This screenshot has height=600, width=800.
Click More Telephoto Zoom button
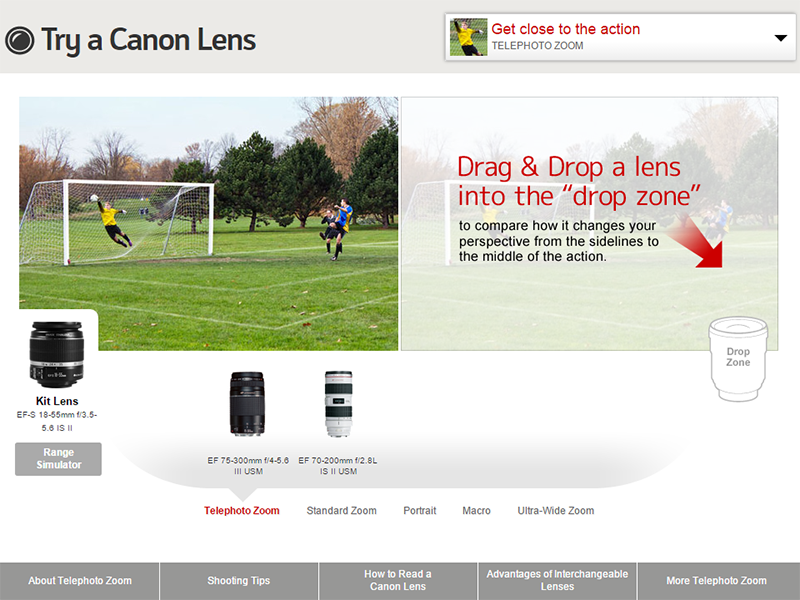[718, 581]
